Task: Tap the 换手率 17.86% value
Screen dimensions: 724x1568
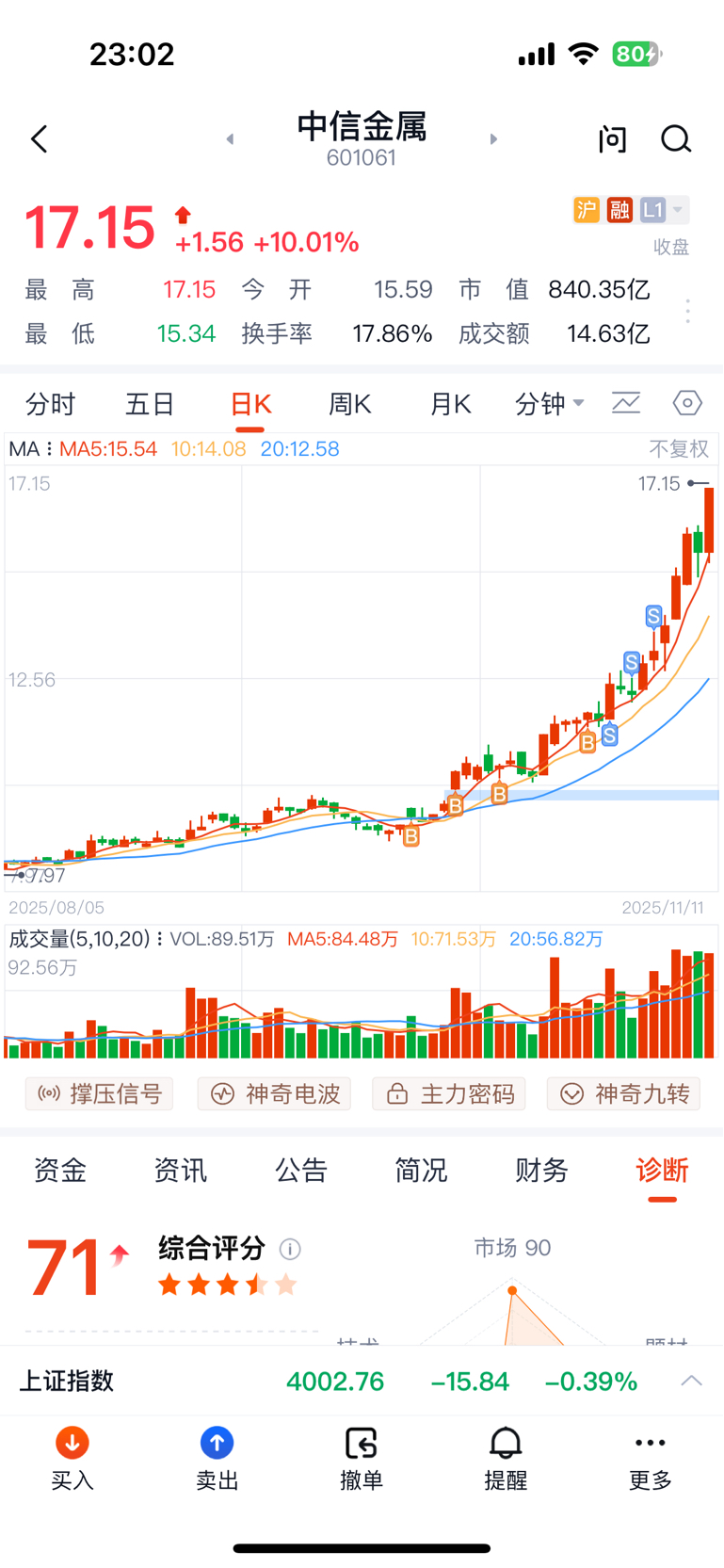Action: 393,333
